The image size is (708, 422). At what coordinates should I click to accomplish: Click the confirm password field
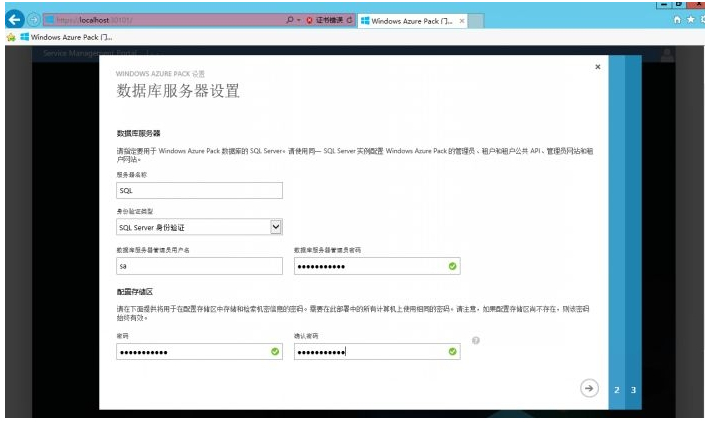coord(377,352)
